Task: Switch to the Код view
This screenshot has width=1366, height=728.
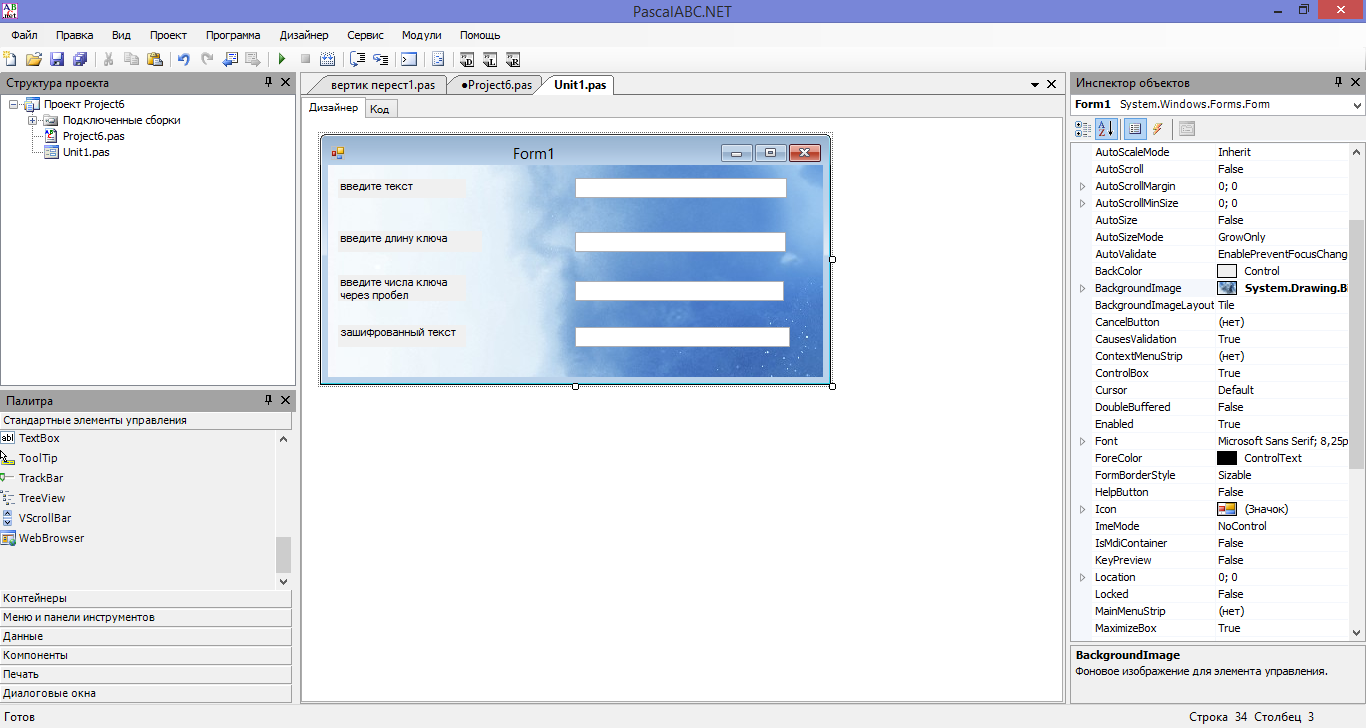Action: tap(379, 109)
